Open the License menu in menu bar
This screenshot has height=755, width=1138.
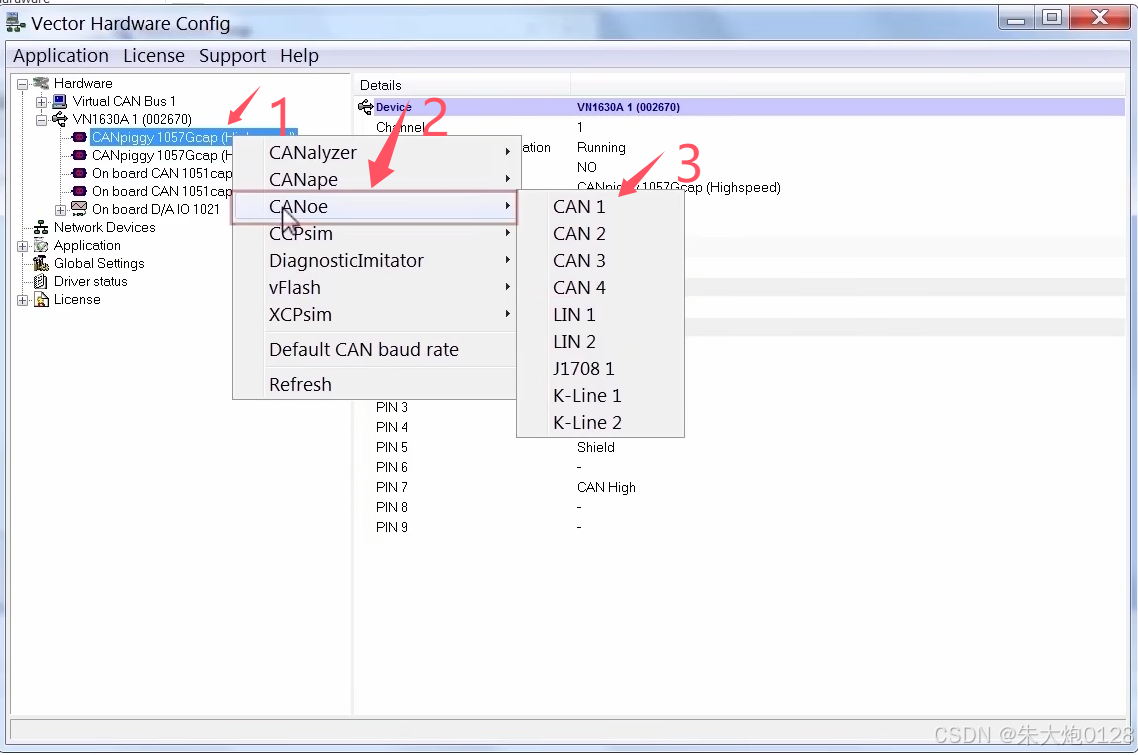point(154,56)
